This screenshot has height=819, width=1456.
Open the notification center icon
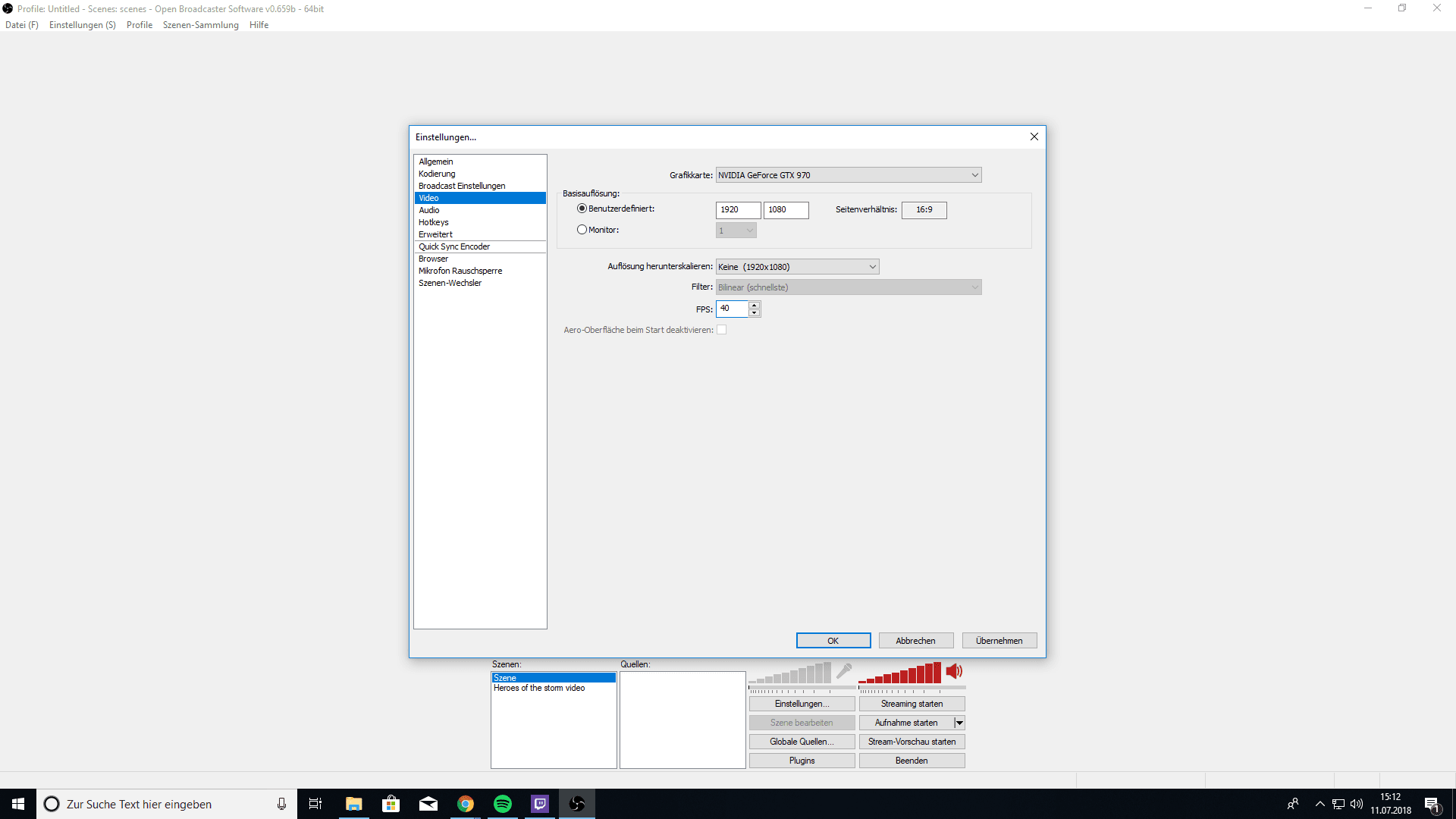(1432, 804)
